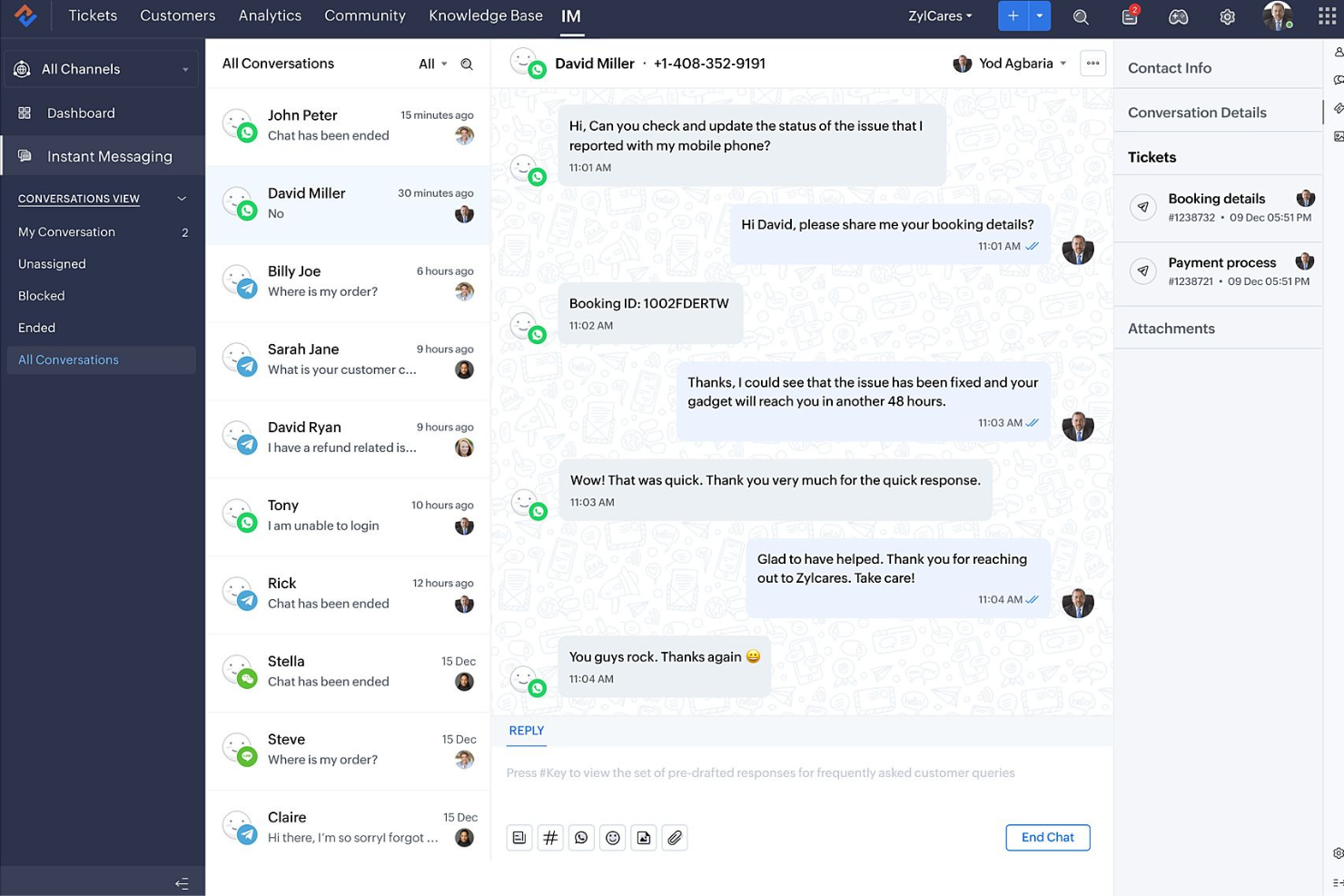Click David Miller's WhatsApp avatar in chat header
The width and height of the screenshot is (1344, 896).
coord(527,64)
